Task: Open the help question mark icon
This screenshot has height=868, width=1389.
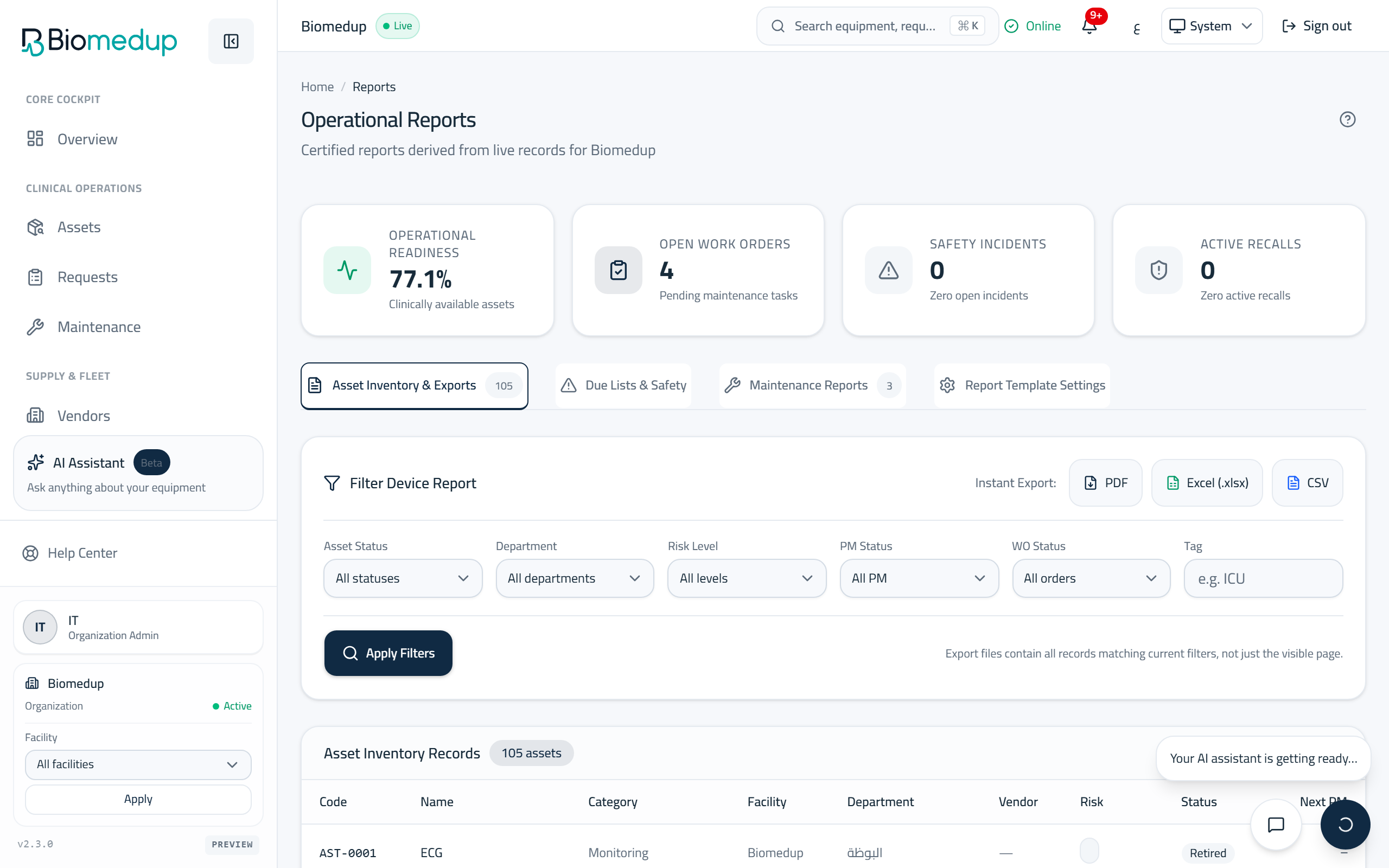Action: (x=1347, y=119)
